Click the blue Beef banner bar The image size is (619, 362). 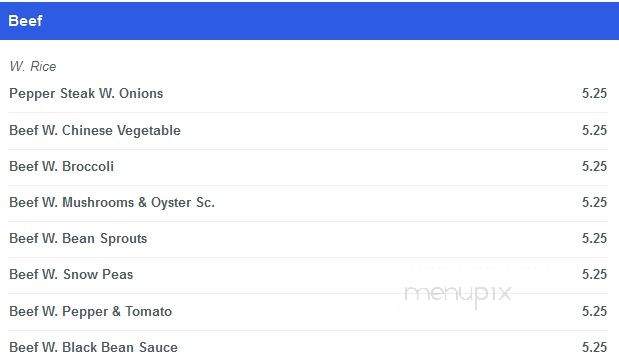coord(310,21)
